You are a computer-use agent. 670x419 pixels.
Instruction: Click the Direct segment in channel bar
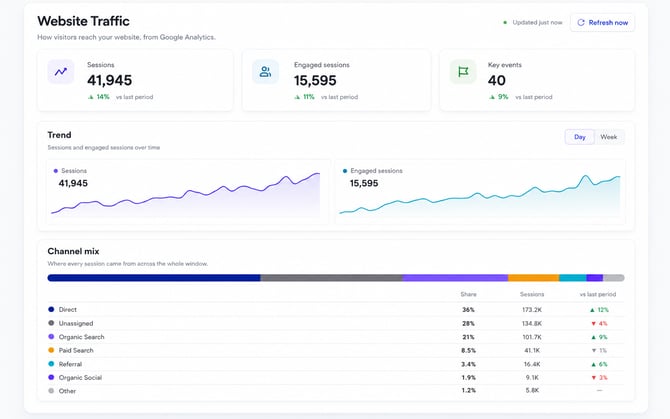pos(154,278)
